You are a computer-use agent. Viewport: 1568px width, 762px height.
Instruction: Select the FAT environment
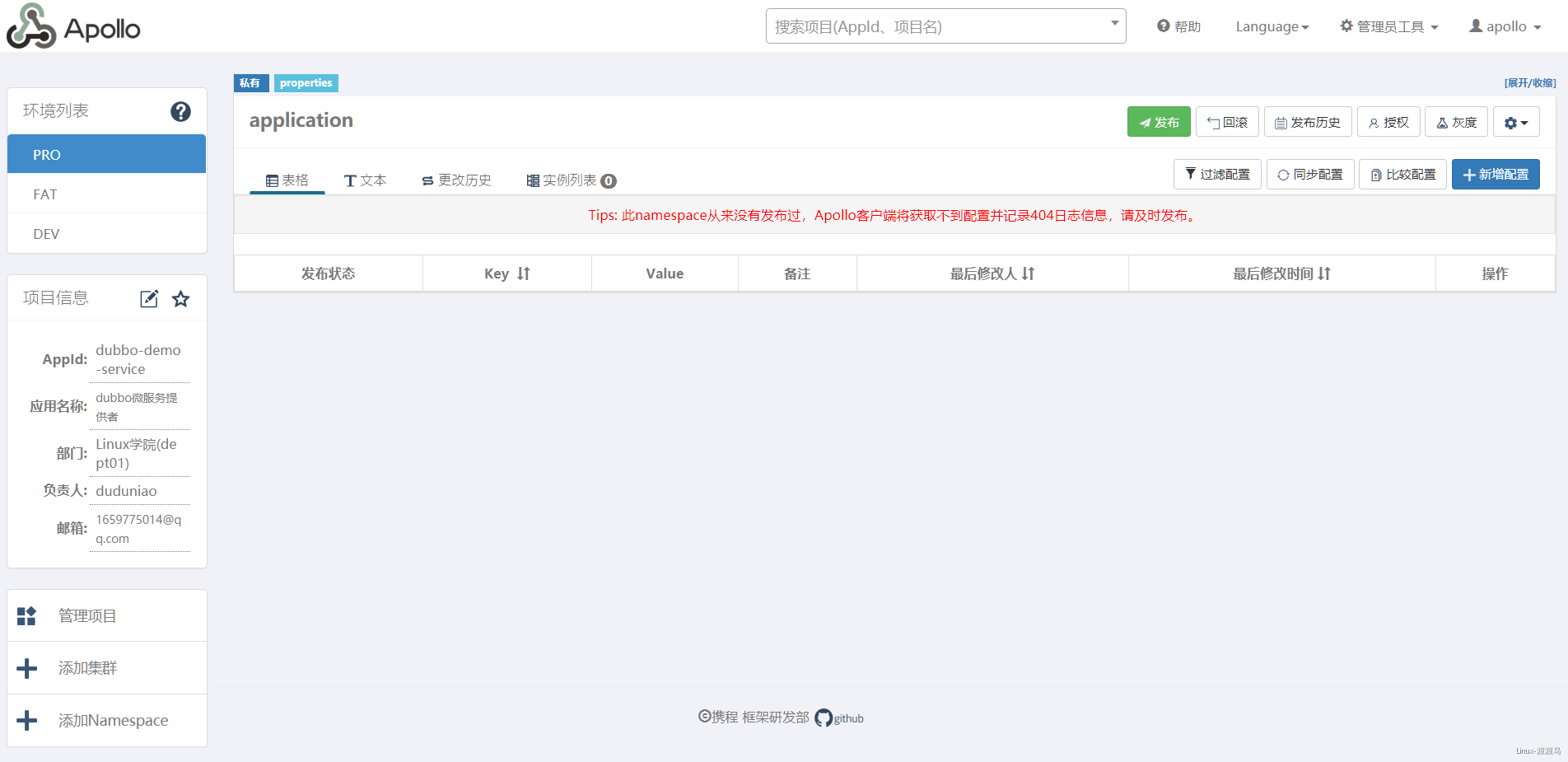point(107,194)
